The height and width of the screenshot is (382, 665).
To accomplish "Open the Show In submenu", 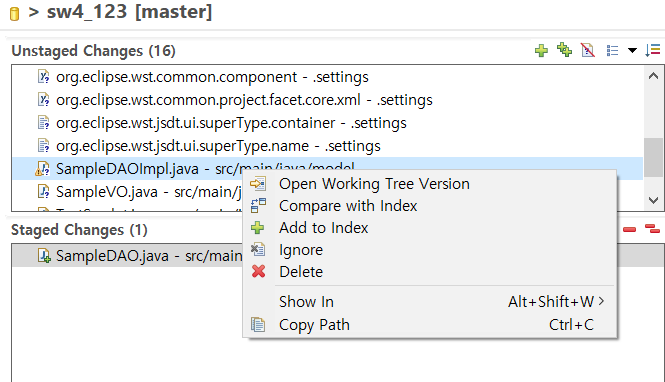I will pyautogui.click(x=430, y=301).
